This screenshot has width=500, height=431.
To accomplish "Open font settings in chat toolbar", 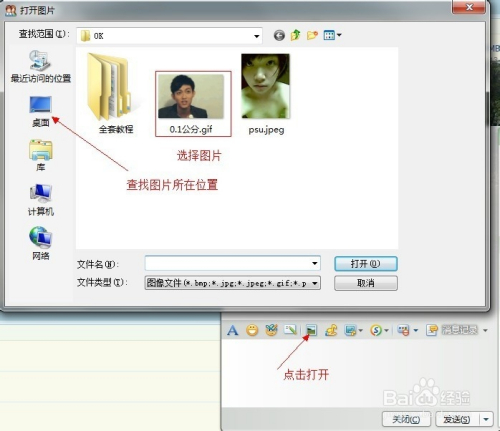I will tap(233, 330).
